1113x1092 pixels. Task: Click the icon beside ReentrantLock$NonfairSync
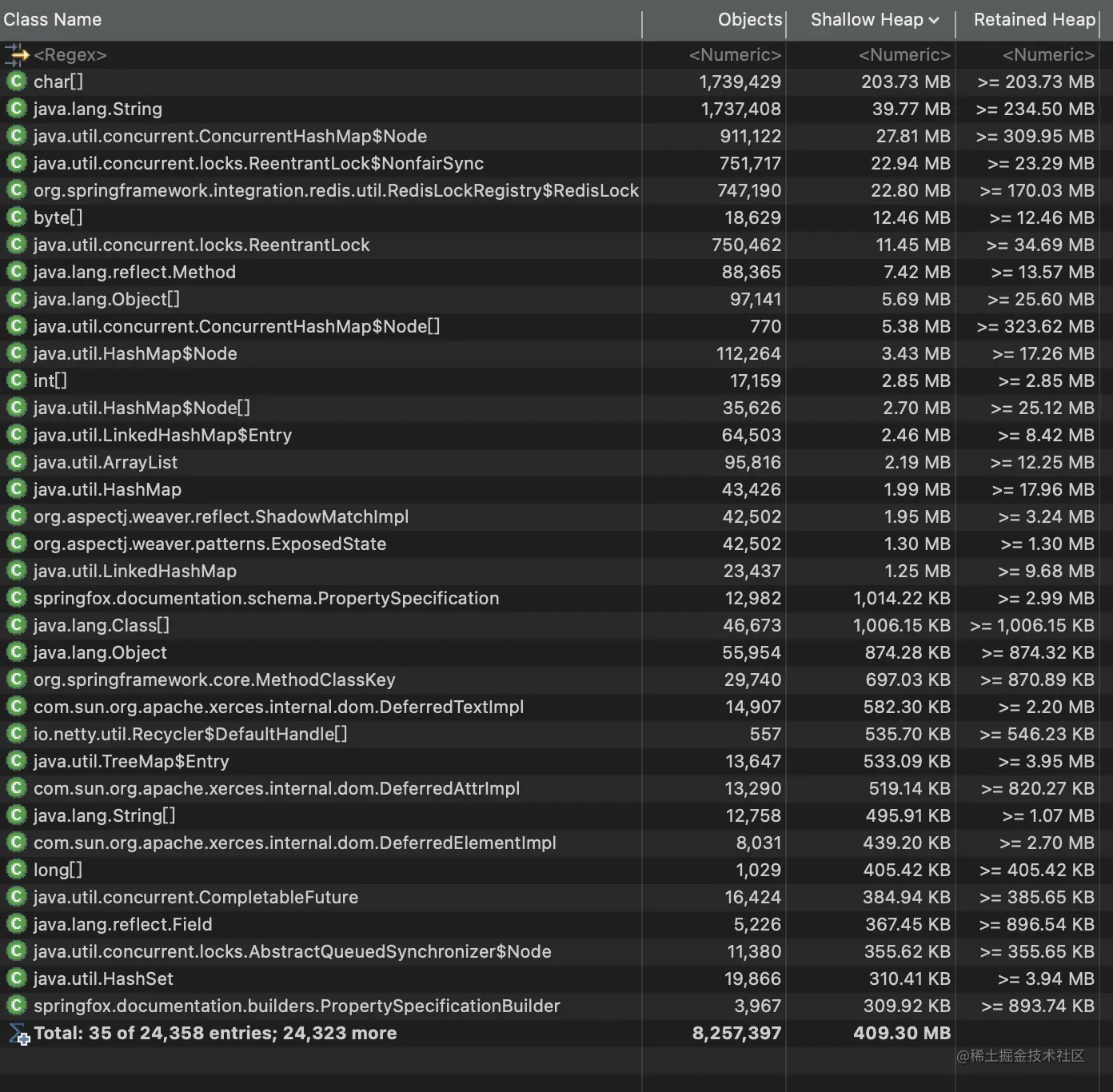click(16, 163)
